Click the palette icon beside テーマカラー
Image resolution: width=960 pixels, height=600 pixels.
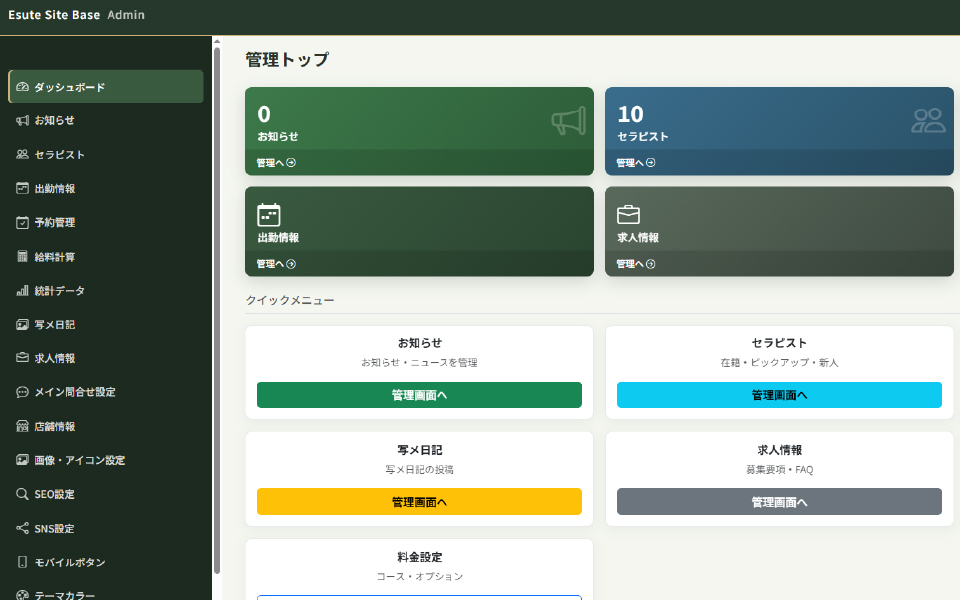click(23, 595)
